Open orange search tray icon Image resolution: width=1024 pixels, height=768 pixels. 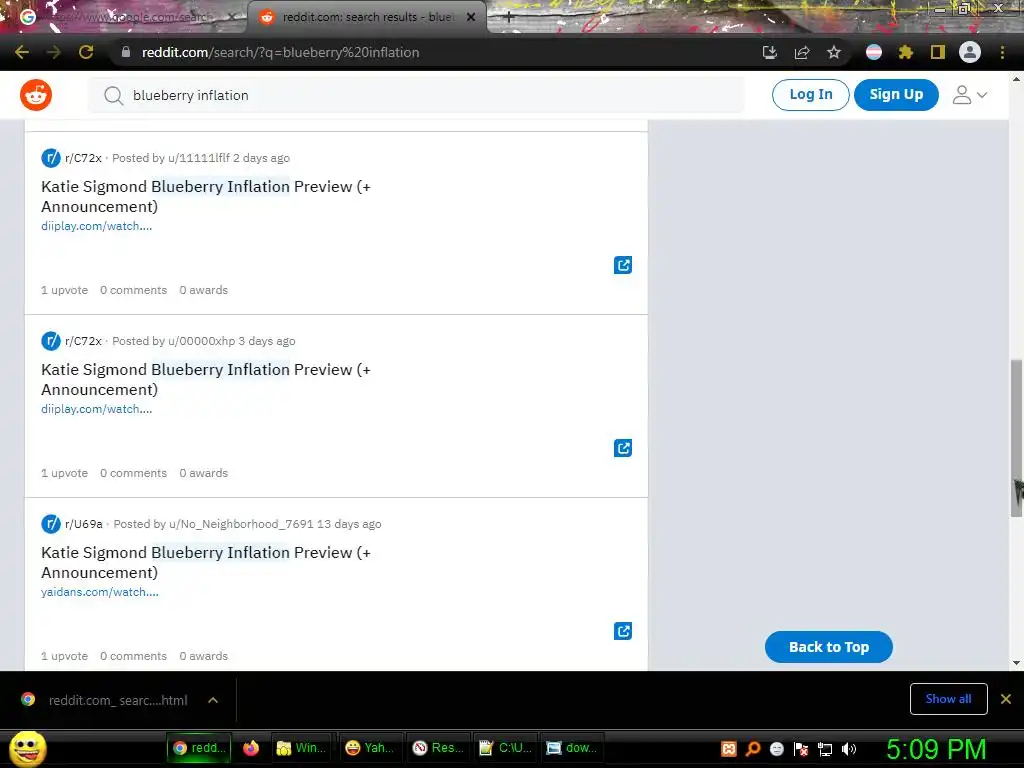[752, 749]
